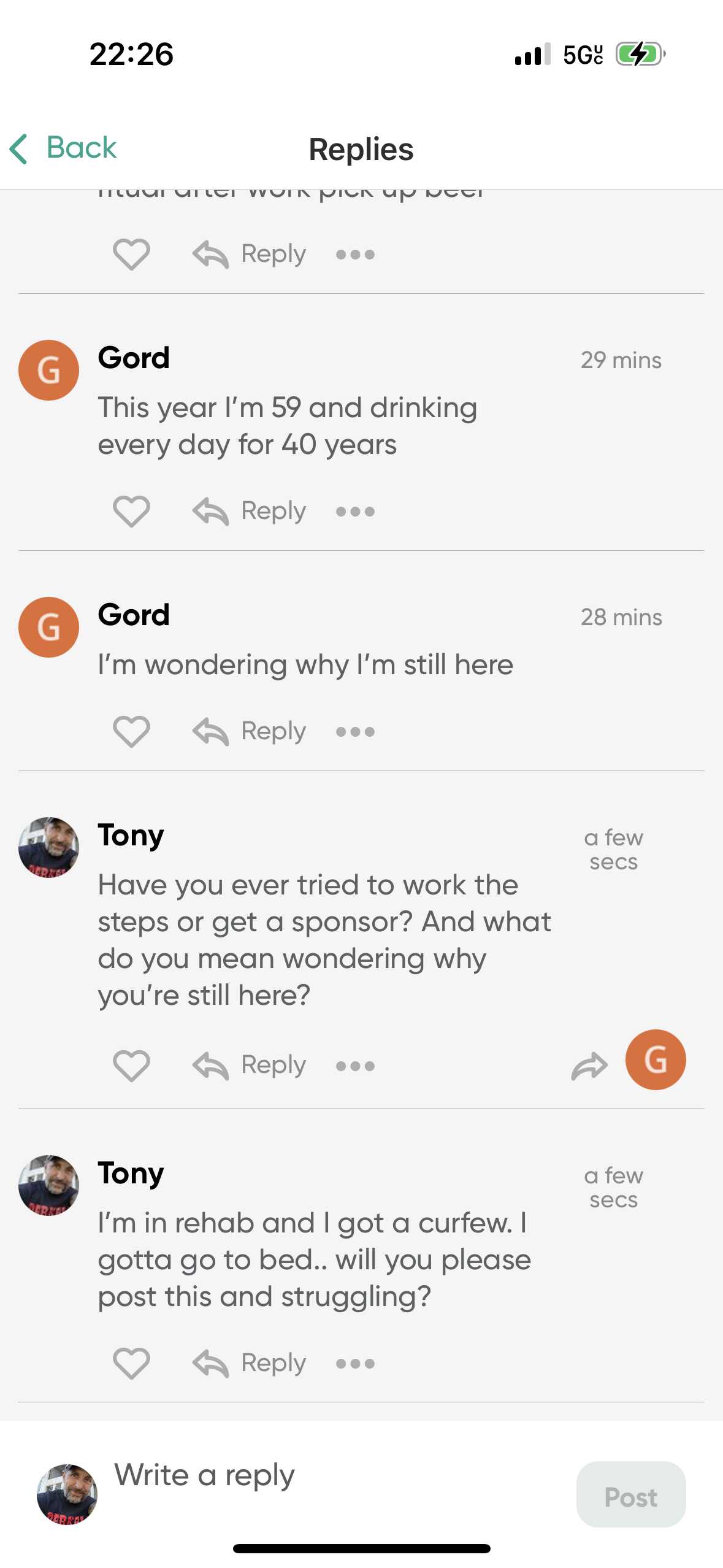Open Gord's orange avatar on the 29 mins comment
Screen dimensions: 723x1568
[x=49, y=370]
